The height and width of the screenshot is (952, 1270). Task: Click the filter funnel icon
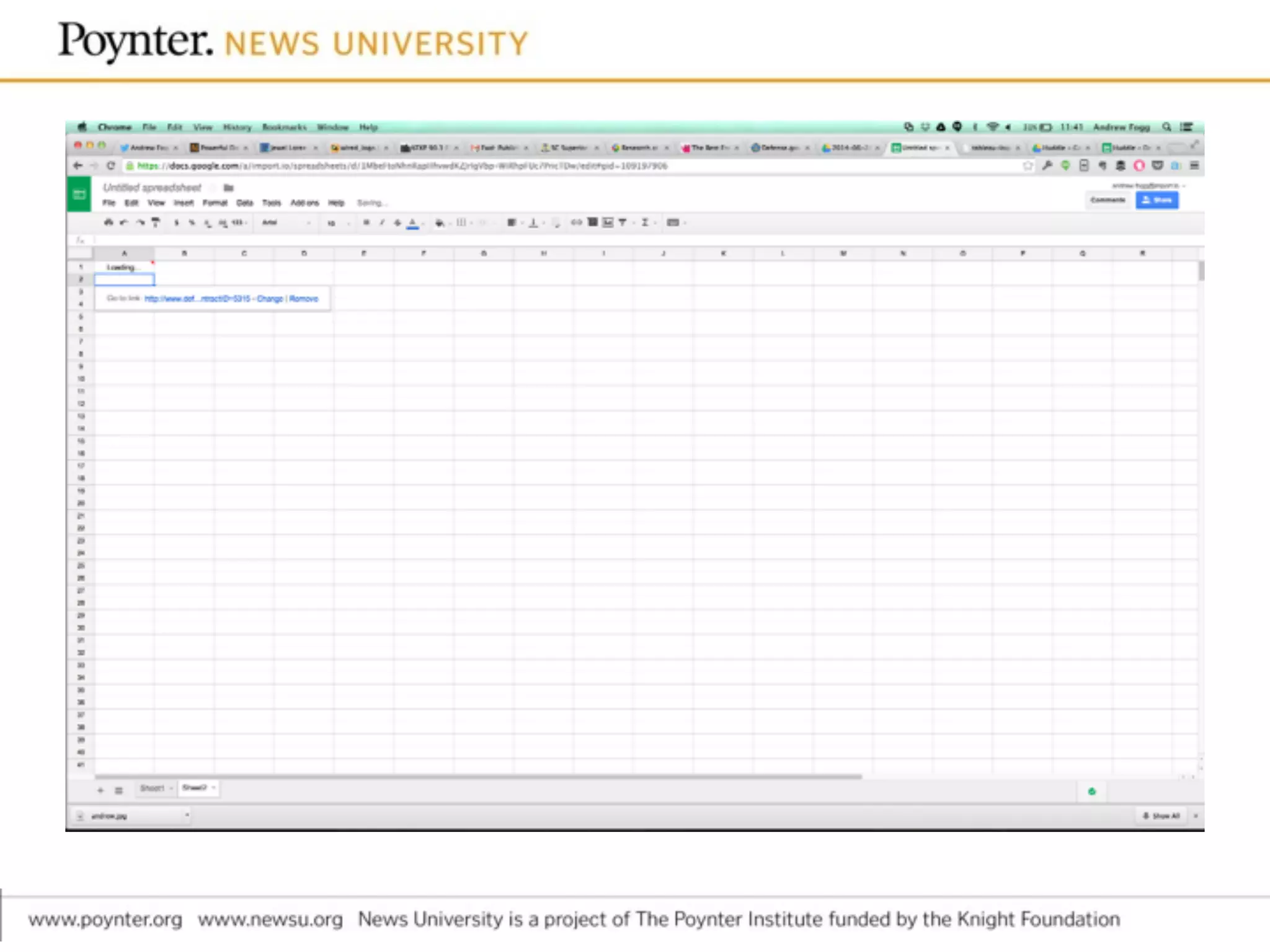click(x=623, y=223)
